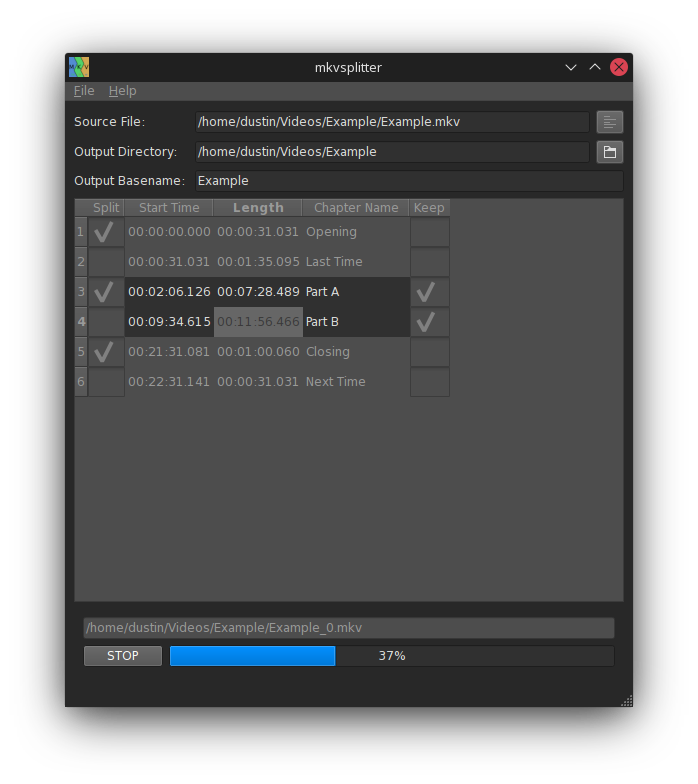Viewport: 698px width, 784px height.
Task: Click length cell of Next Time chapter
Action: pos(258,382)
